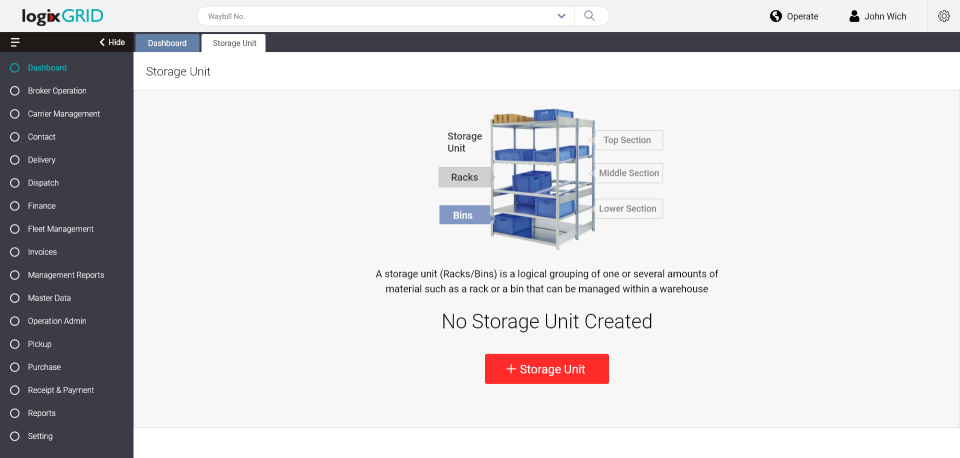Open Invoices menu item
Image resolution: width=960 pixels, height=458 pixels.
42,252
